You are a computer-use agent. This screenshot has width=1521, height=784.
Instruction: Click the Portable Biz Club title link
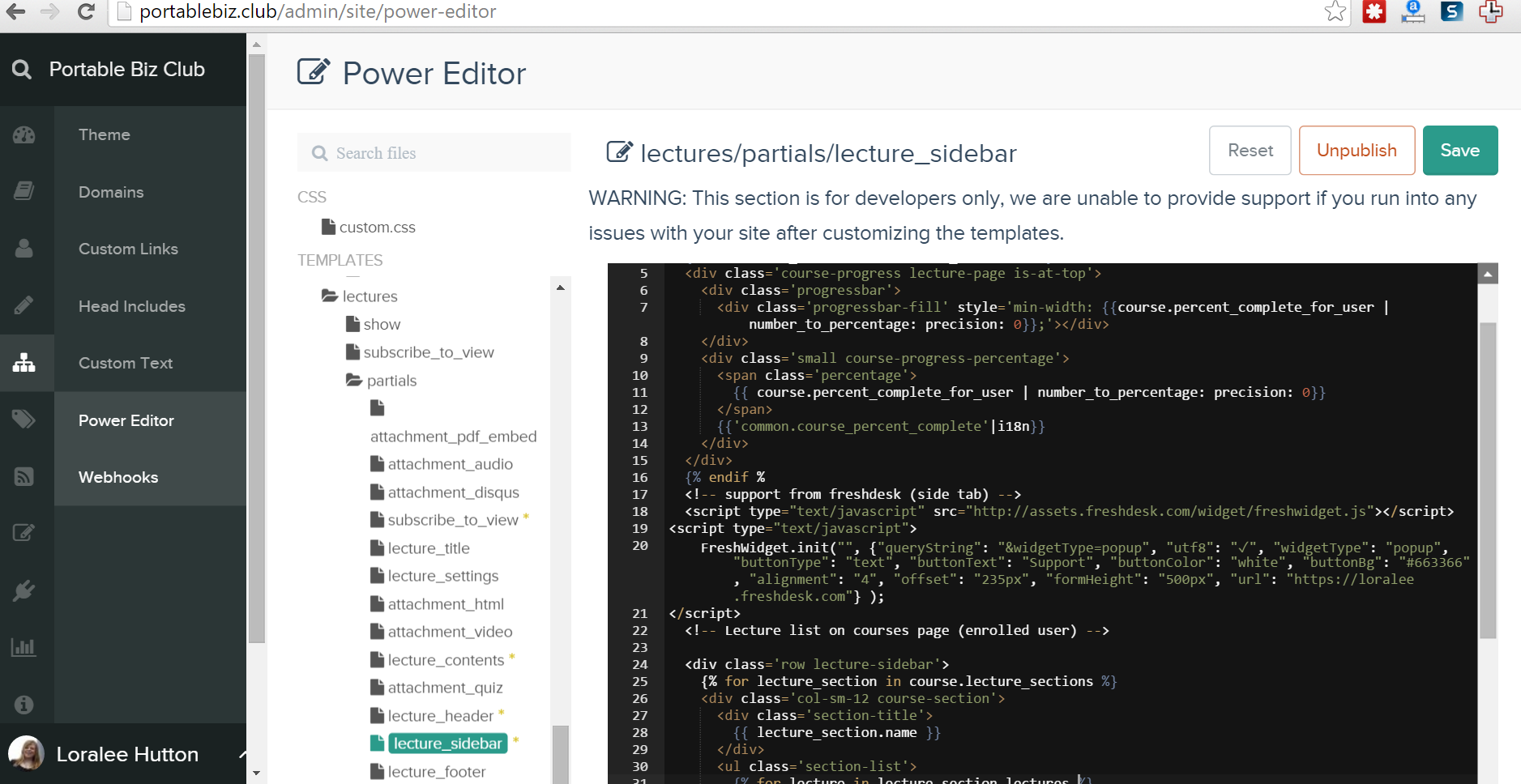(127, 70)
